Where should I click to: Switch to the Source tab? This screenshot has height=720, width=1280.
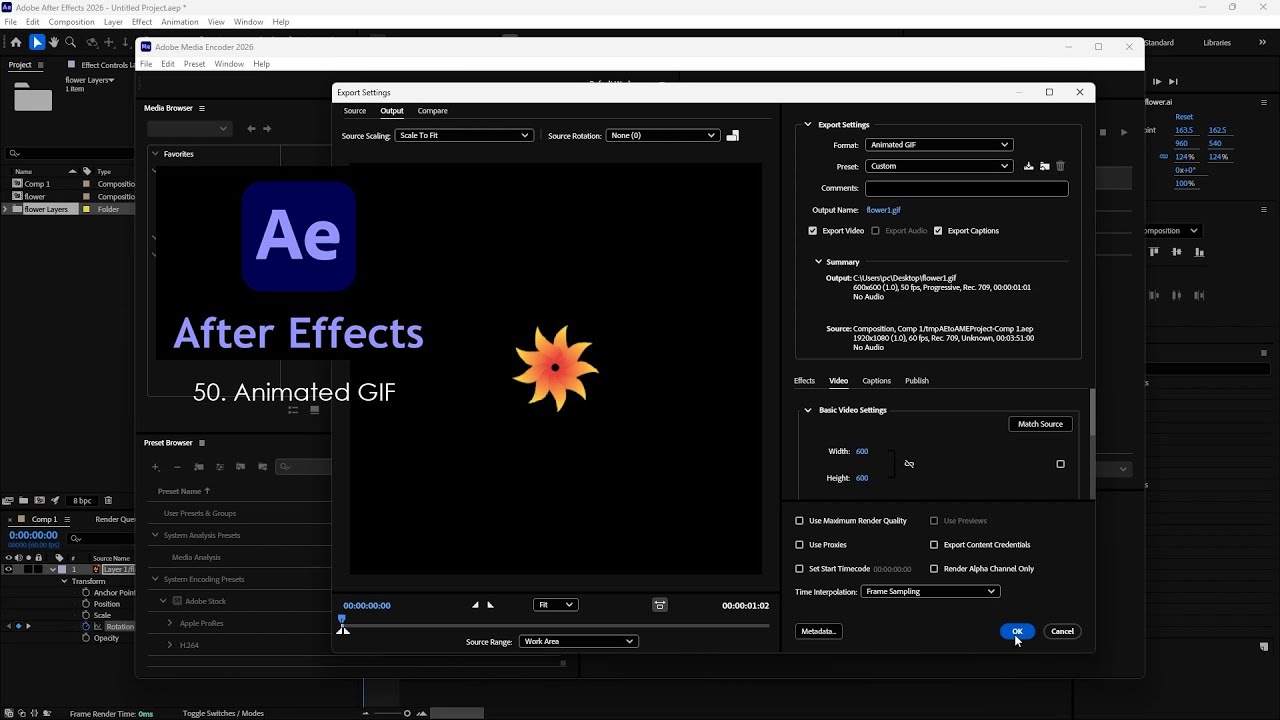354,111
